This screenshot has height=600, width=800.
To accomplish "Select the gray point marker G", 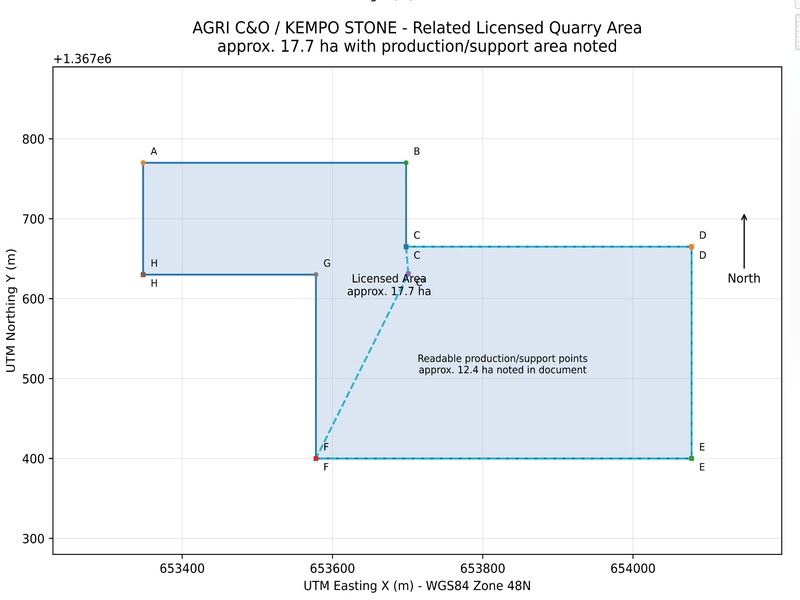I will (316, 274).
